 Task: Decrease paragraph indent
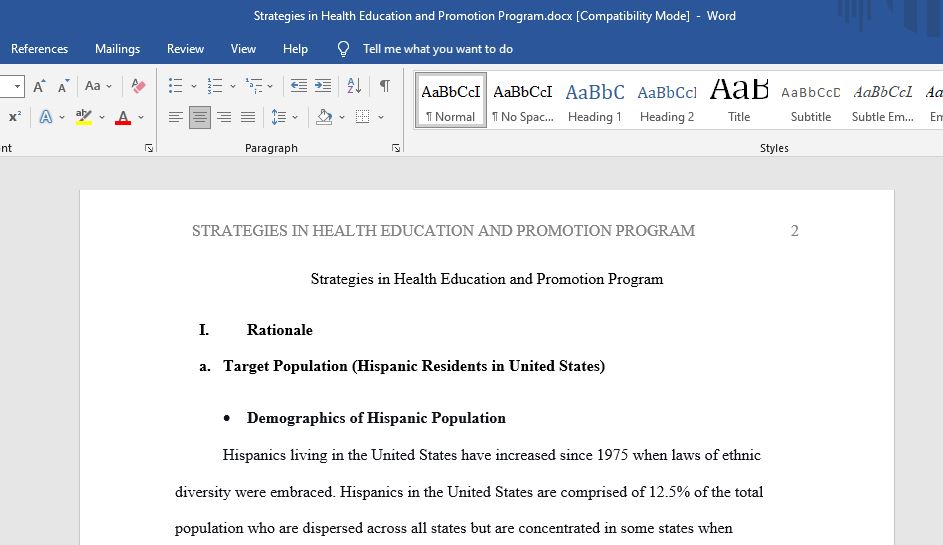pyautogui.click(x=298, y=86)
